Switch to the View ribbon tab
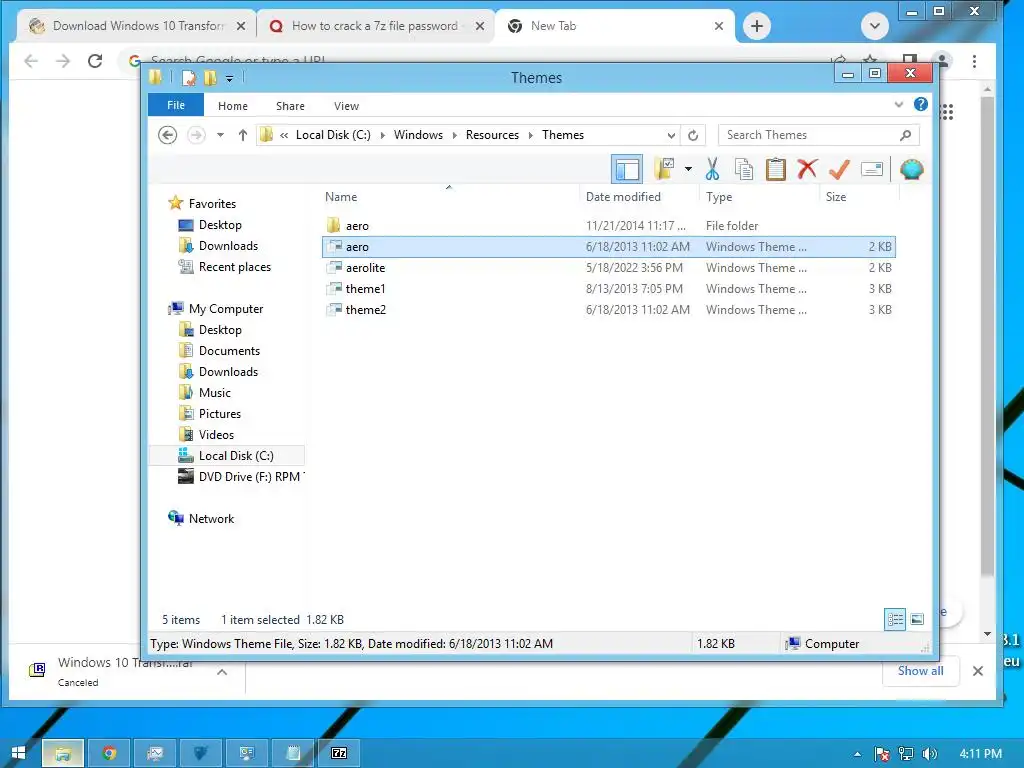The image size is (1024, 768). [x=346, y=106]
